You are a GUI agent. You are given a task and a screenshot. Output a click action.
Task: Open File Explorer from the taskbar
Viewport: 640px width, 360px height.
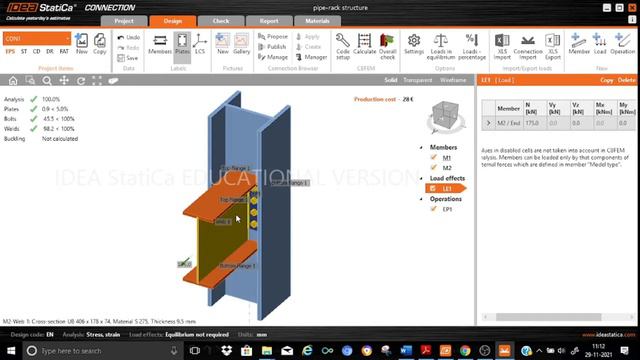pyautogui.click(x=267, y=351)
